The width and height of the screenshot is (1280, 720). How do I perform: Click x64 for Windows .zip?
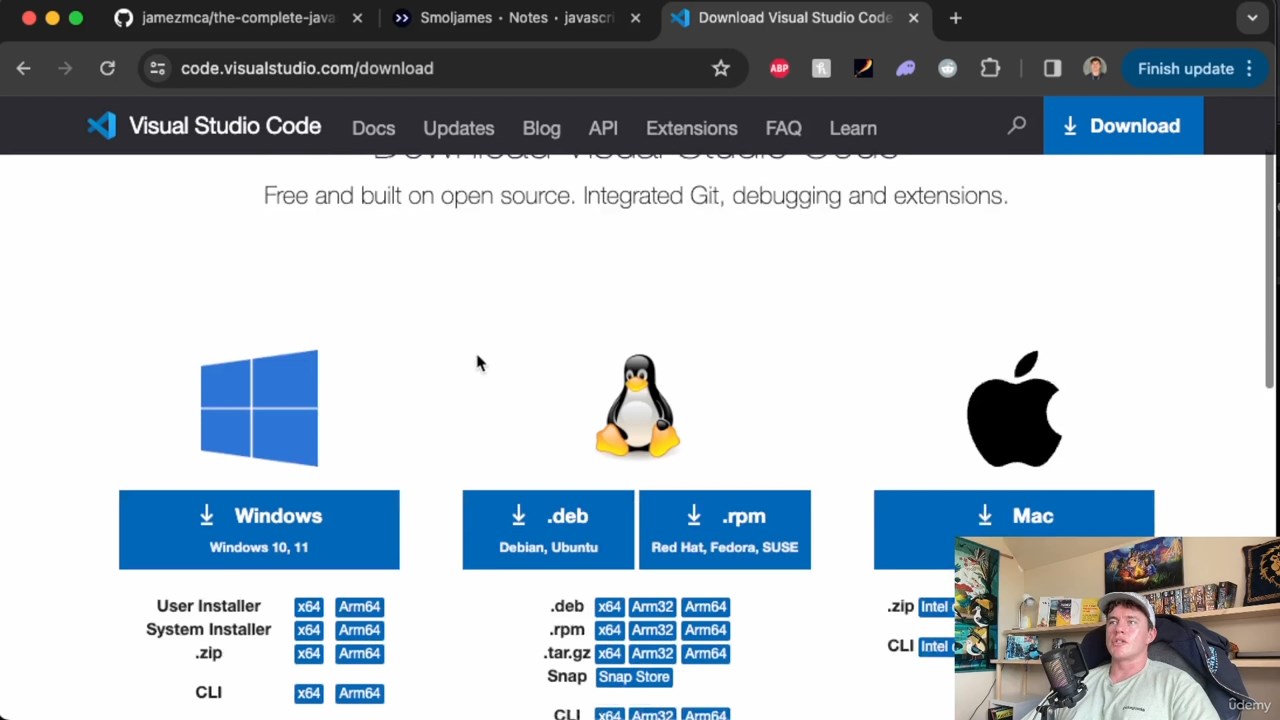point(309,653)
